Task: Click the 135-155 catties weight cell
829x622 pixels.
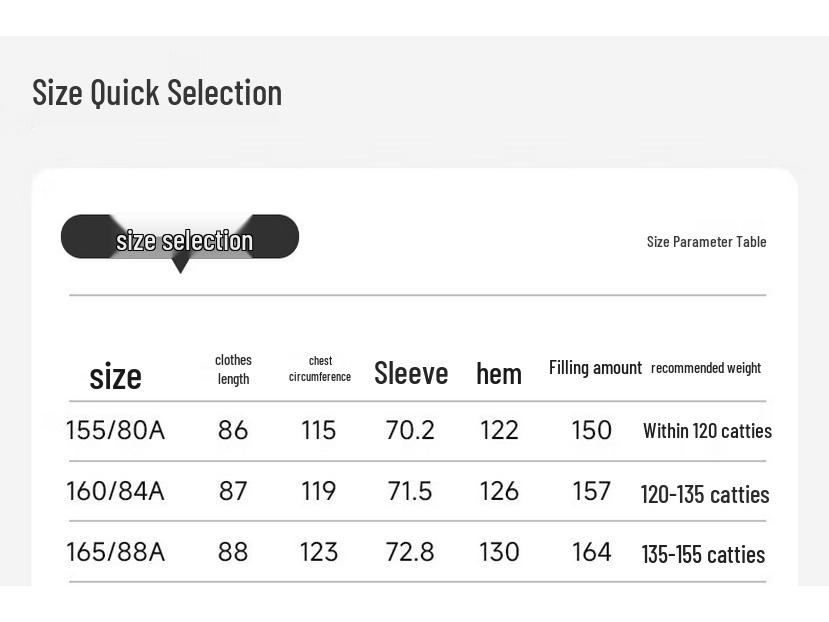Action: [x=703, y=554]
